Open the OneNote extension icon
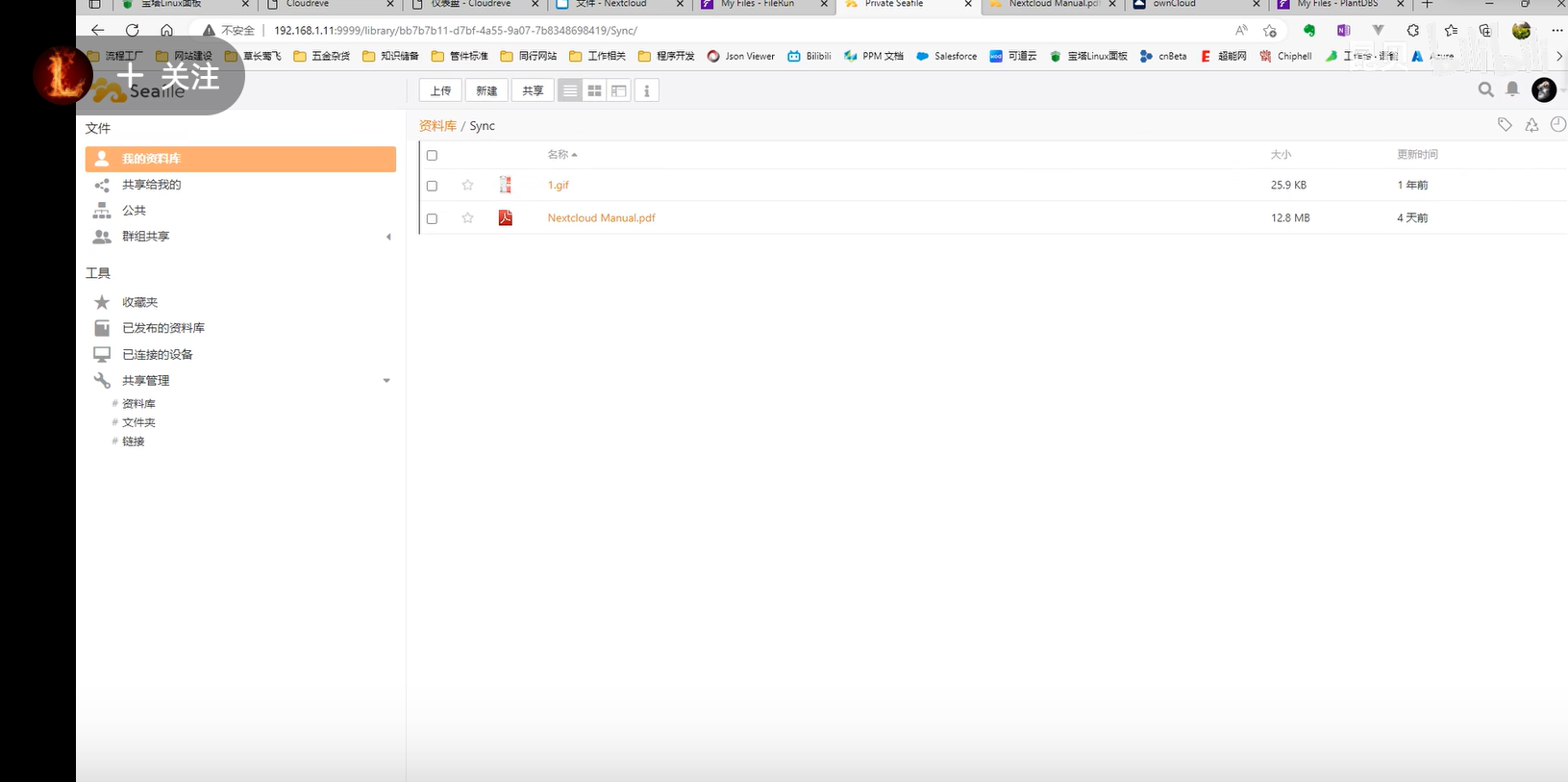 point(1343,31)
